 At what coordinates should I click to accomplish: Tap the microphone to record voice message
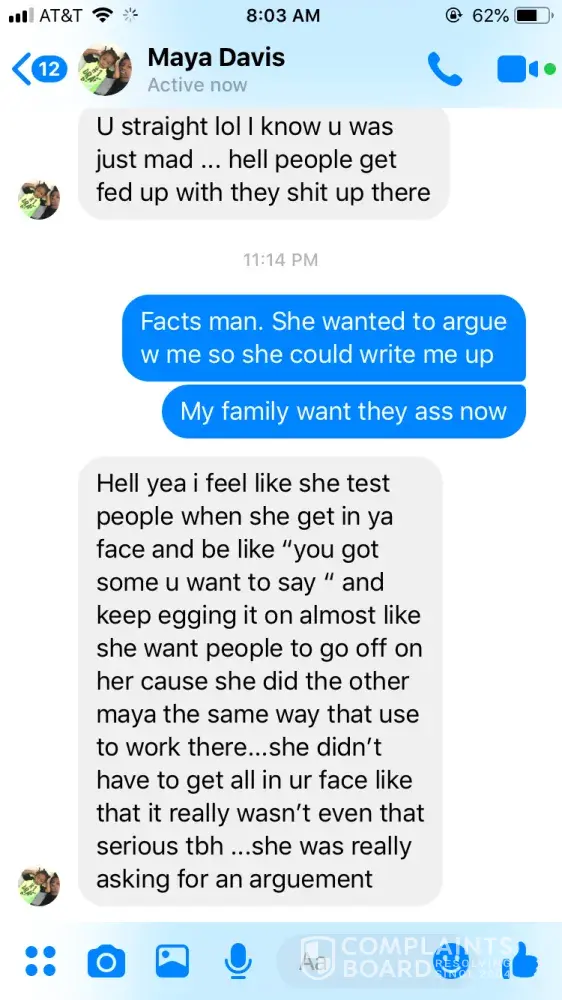coord(238,961)
